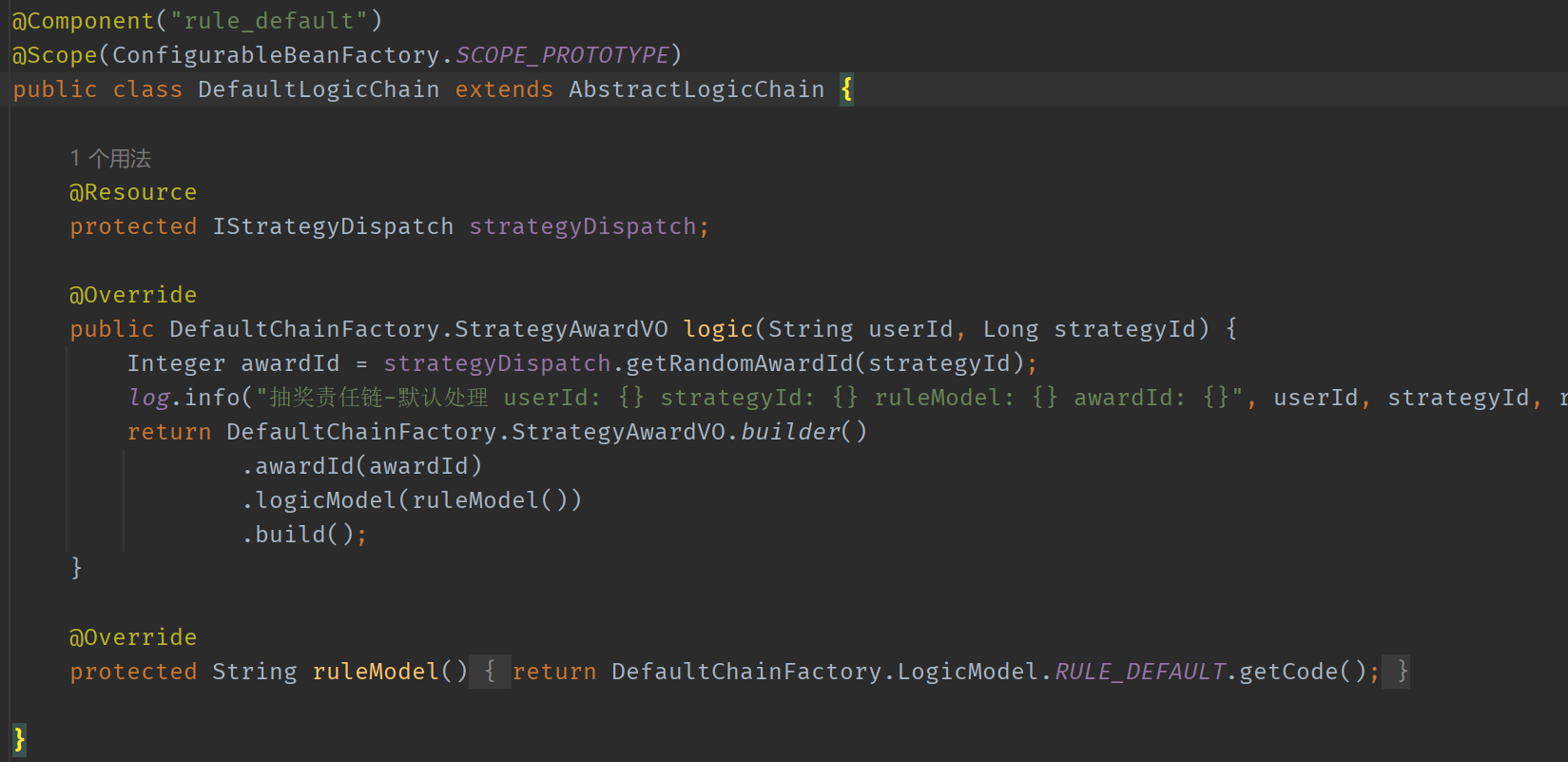The image size is (1568, 762).
Task: Click the @Override above ruleModel method
Action: pos(133,637)
